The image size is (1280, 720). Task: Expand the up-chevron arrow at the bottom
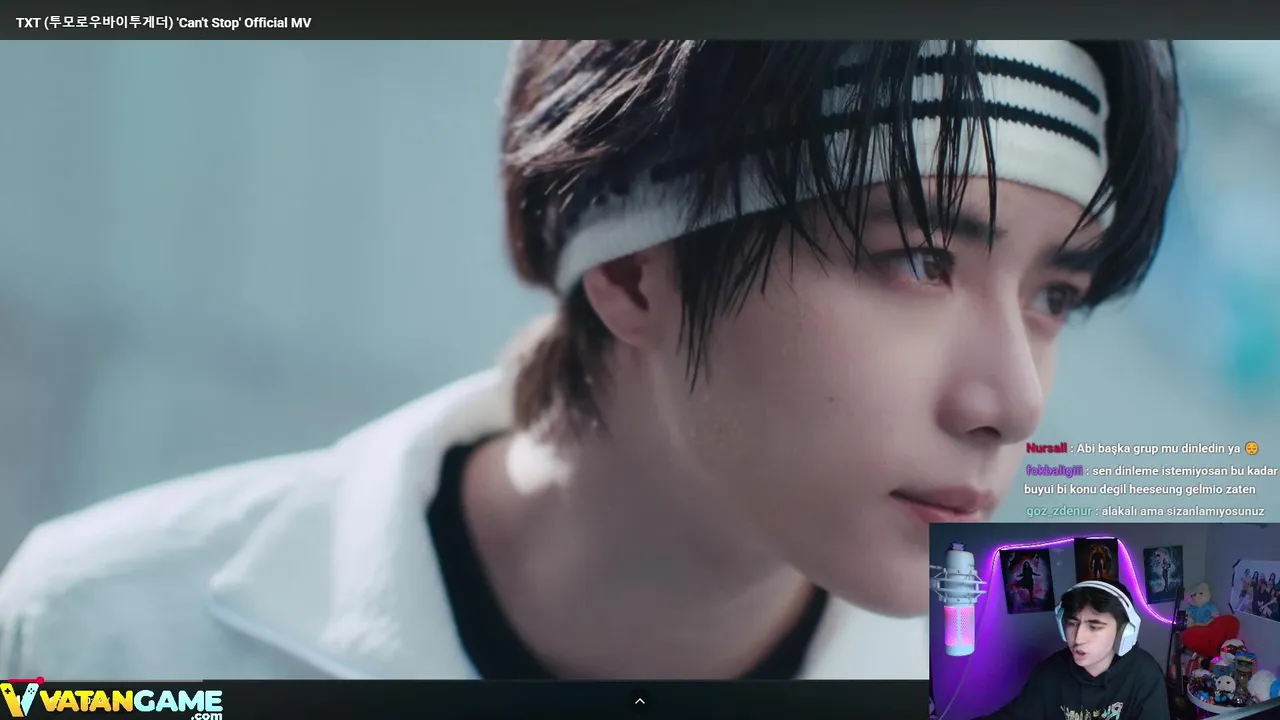click(640, 701)
